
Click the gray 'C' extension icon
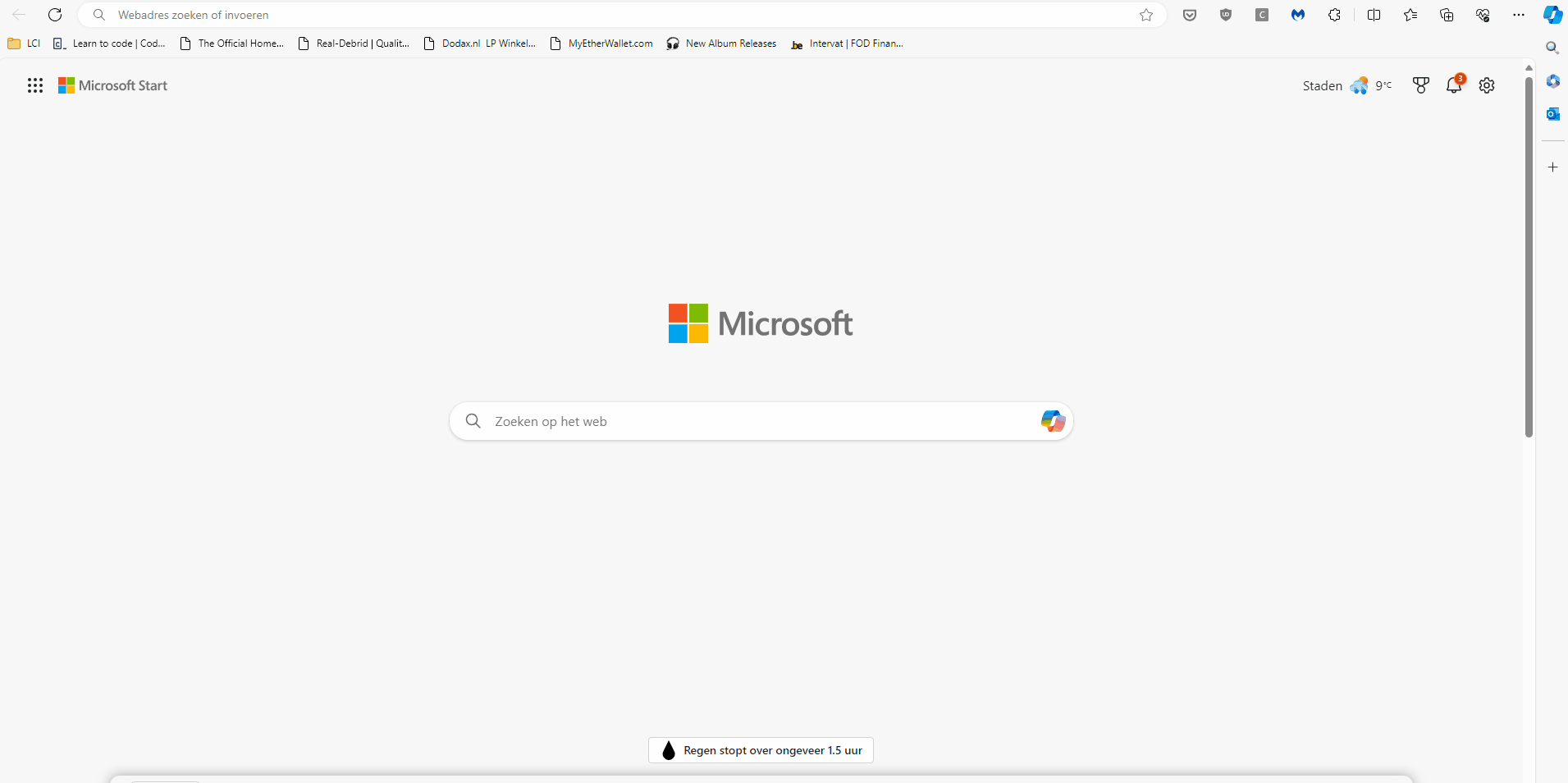pyautogui.click(x=1262, y=15)
